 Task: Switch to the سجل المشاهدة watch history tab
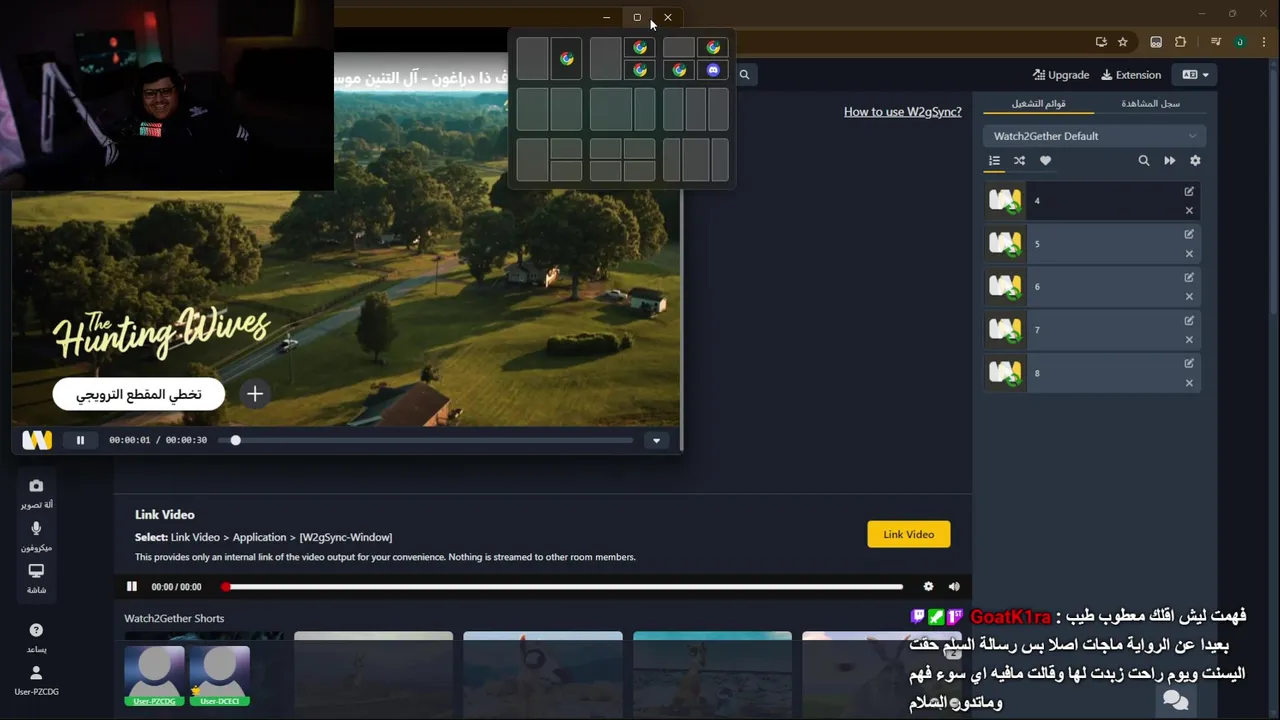click(x=1150, y=104)
